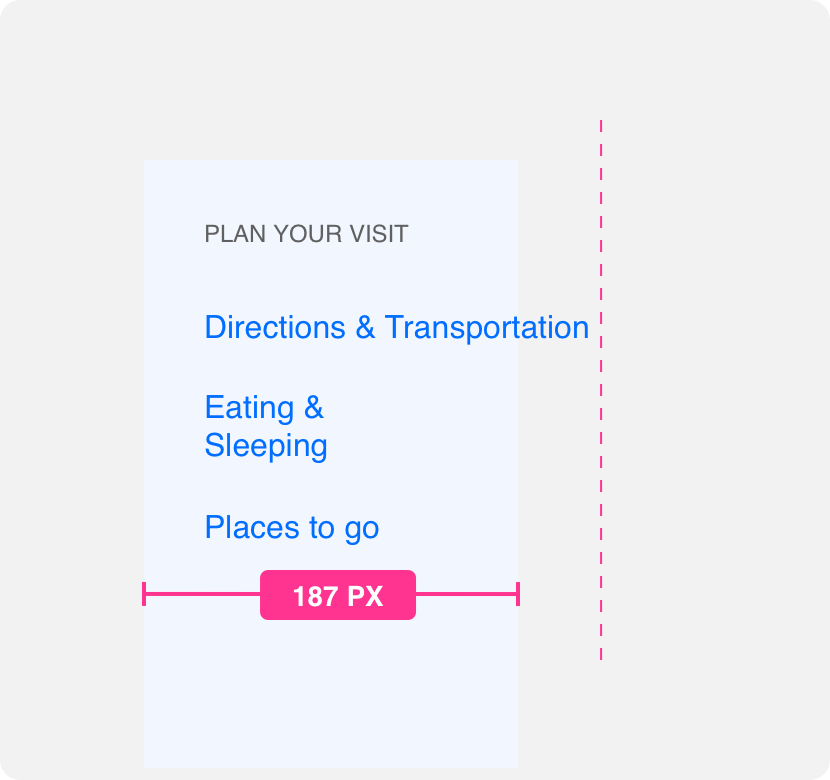Open the Directions & Transportation link

click(x=396, y=328)
